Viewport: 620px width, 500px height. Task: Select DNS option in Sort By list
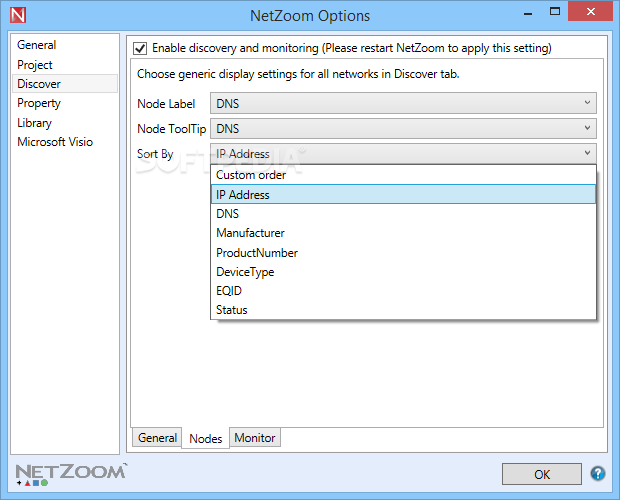click(x=403, y=213)
